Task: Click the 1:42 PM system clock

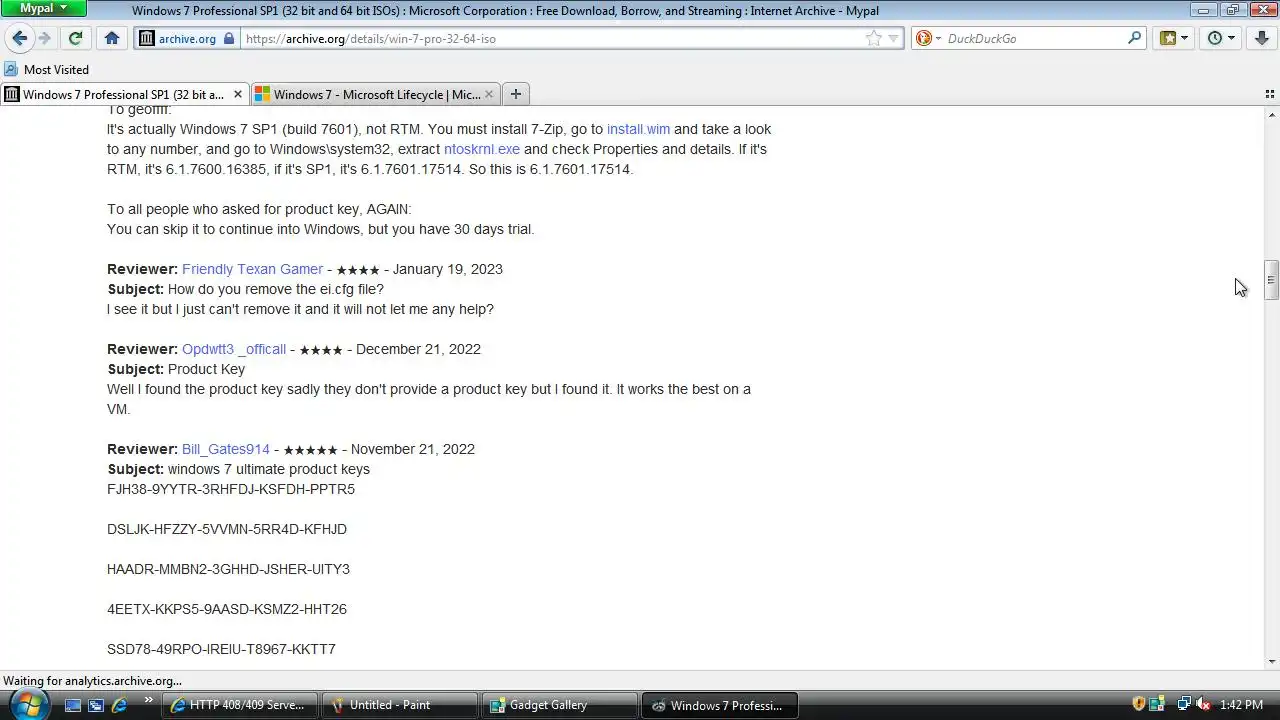Action: click(x=1241, y=705)
